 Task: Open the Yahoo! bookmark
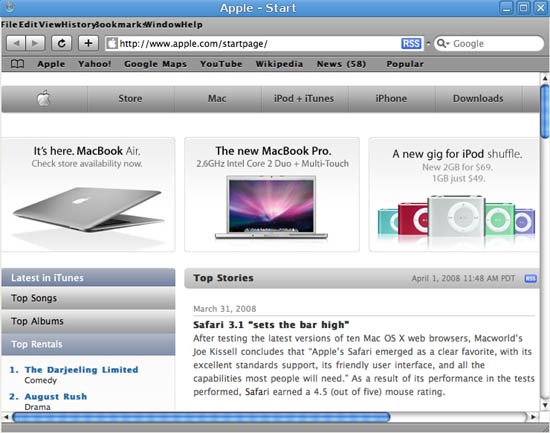coord(94,64)
